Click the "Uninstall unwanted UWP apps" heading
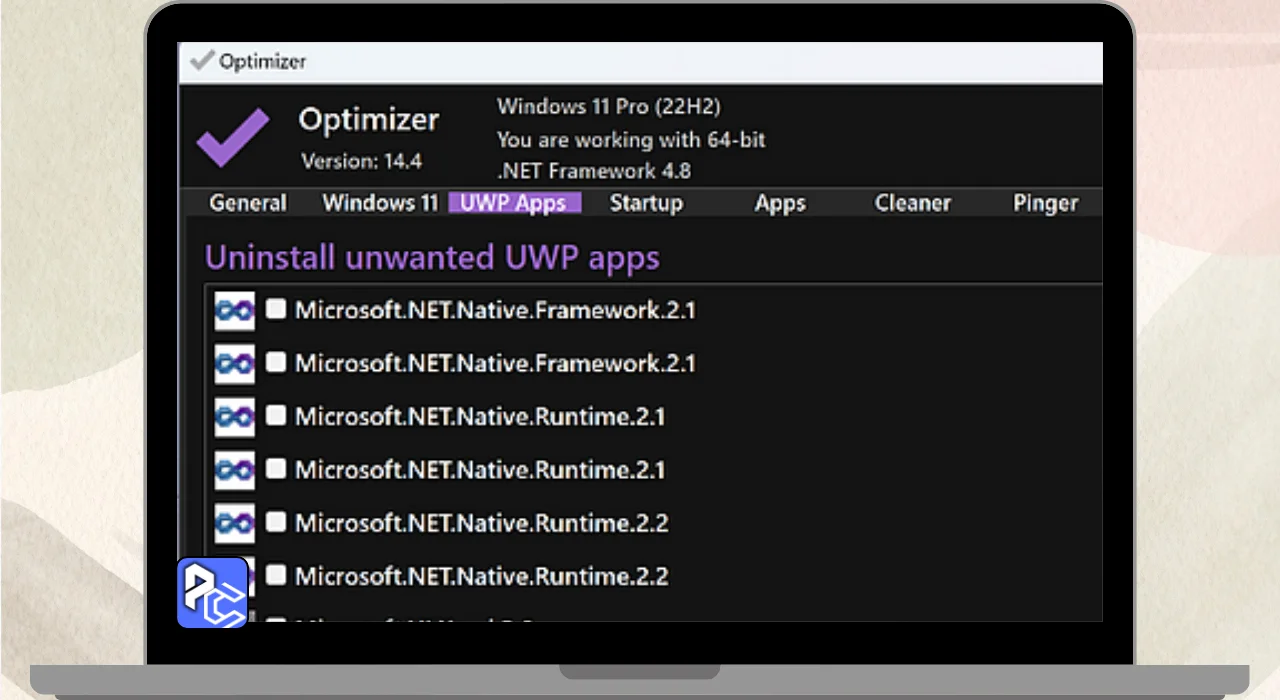The height and width of the screenshot is (700, 1280). point(432,258)
